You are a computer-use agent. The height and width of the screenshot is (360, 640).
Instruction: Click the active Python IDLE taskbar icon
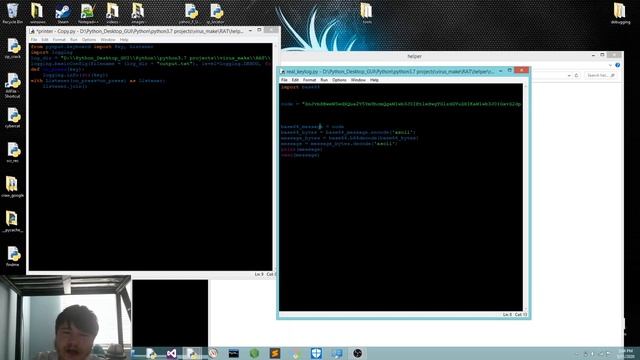pos(192,353)
